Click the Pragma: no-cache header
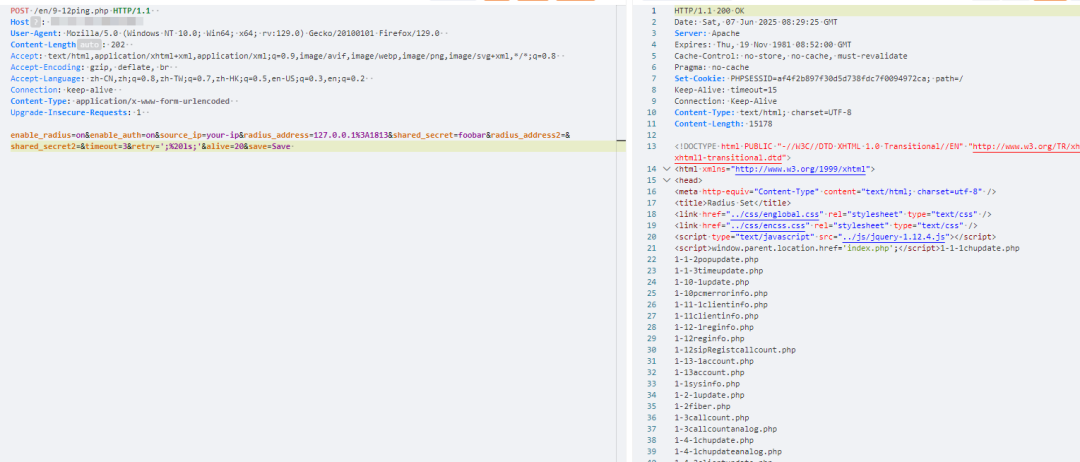 pyautogui.click(x=710, y=67)
